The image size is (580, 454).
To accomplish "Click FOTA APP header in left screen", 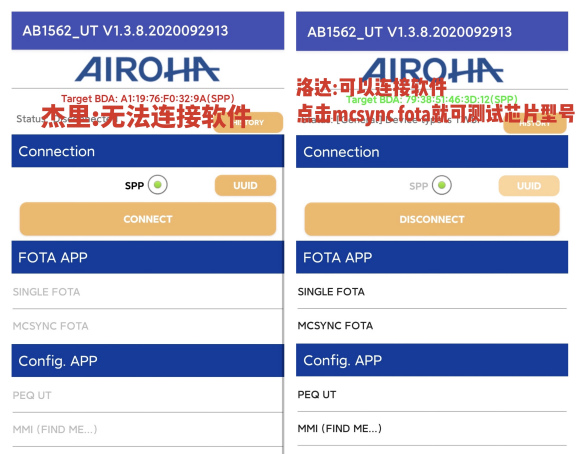I will point(148,257).
